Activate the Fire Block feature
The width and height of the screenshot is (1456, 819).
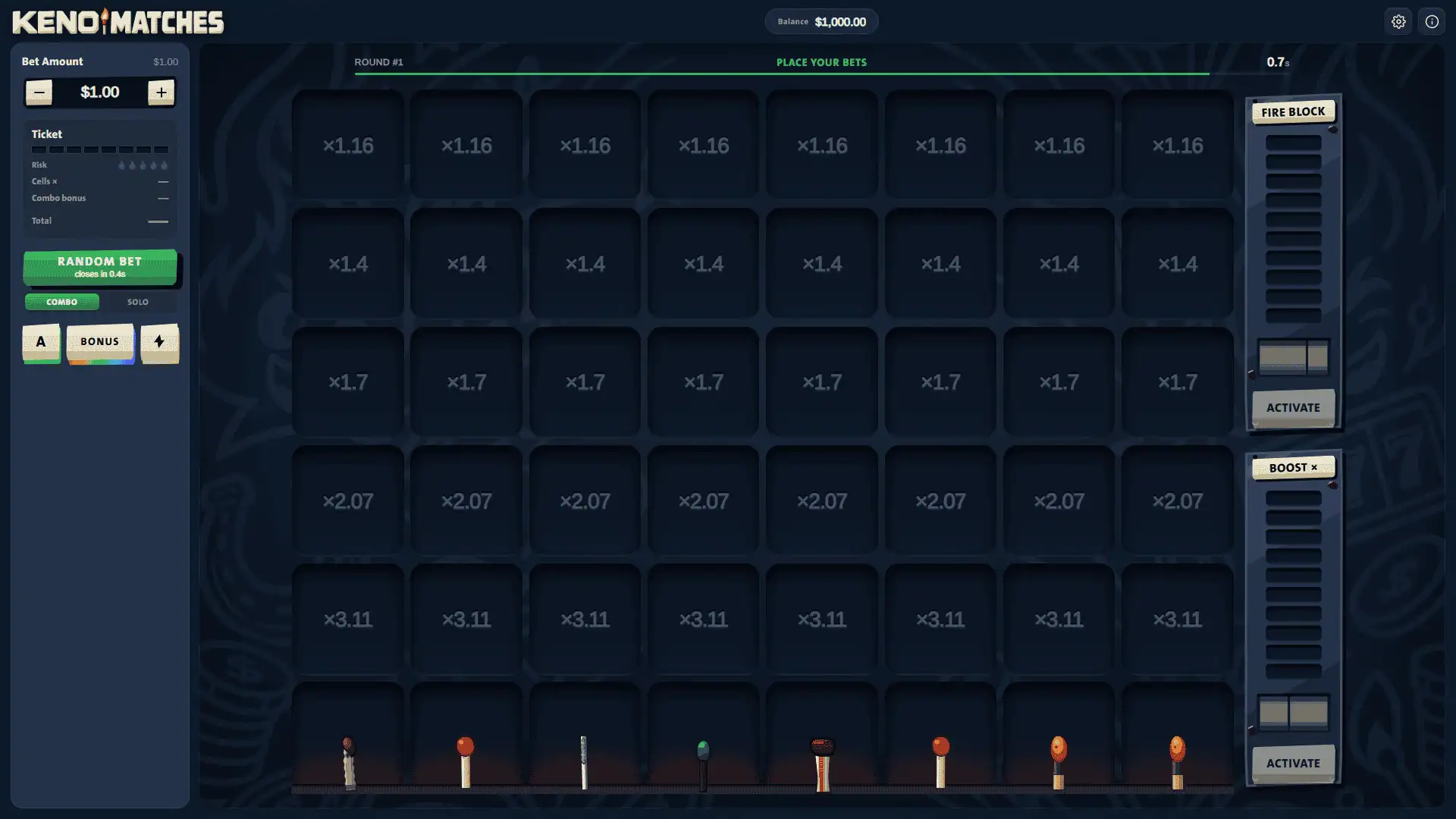[1293, 408]
